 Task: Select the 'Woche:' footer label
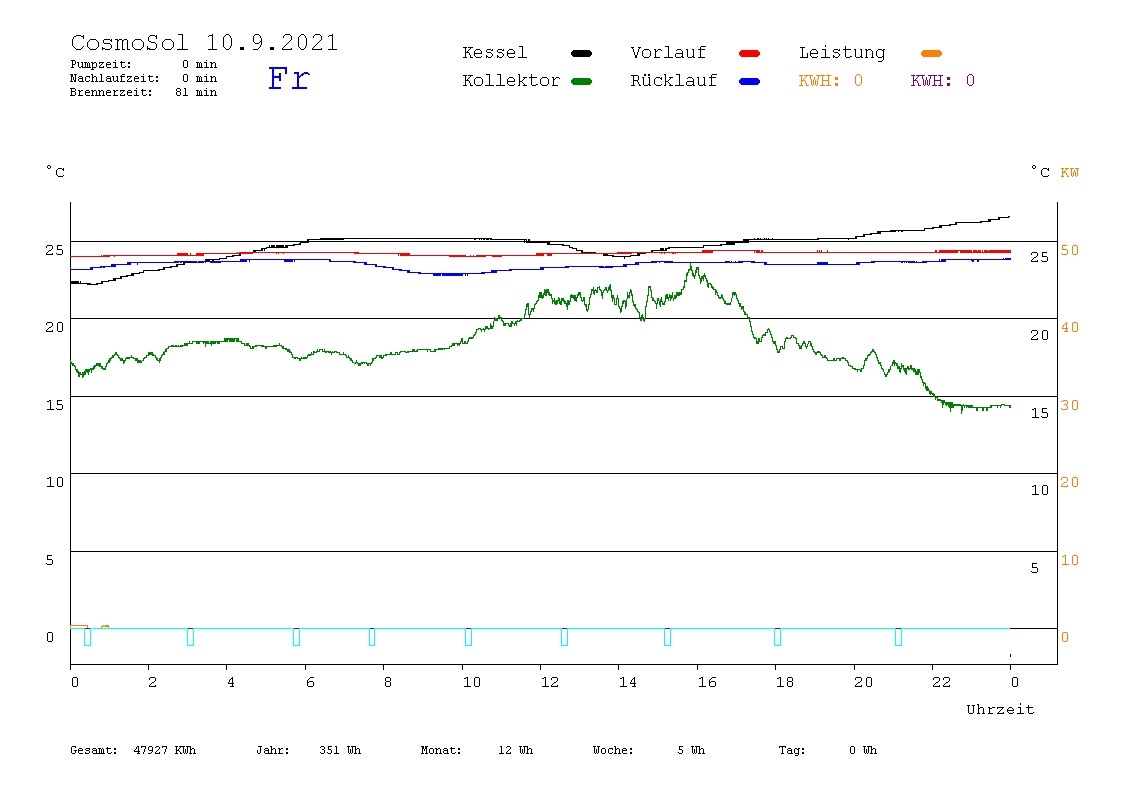coord(613,750)
